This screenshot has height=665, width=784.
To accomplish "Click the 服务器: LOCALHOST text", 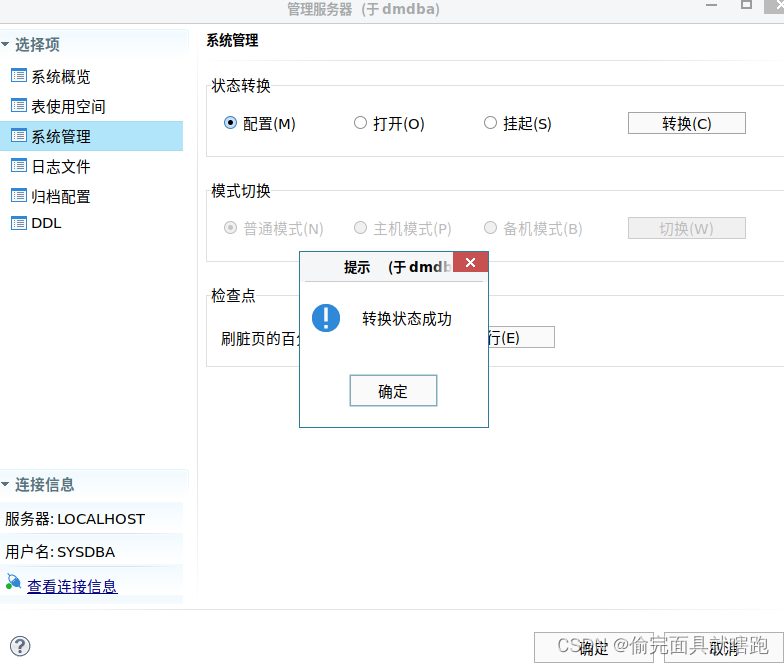I will tap(75, 519).
